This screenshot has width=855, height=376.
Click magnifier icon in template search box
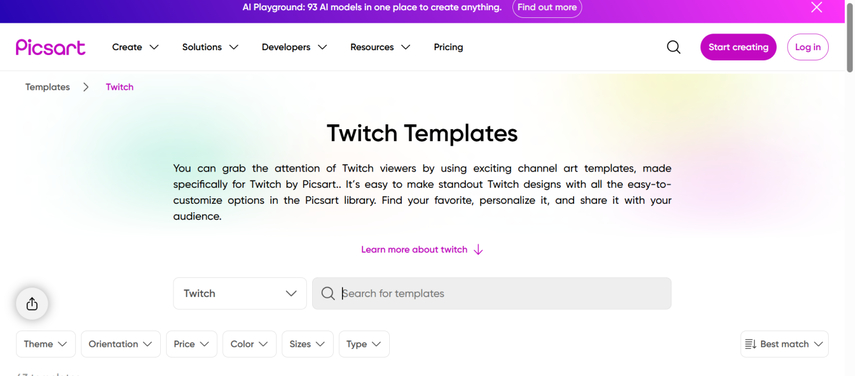[328, 294]
